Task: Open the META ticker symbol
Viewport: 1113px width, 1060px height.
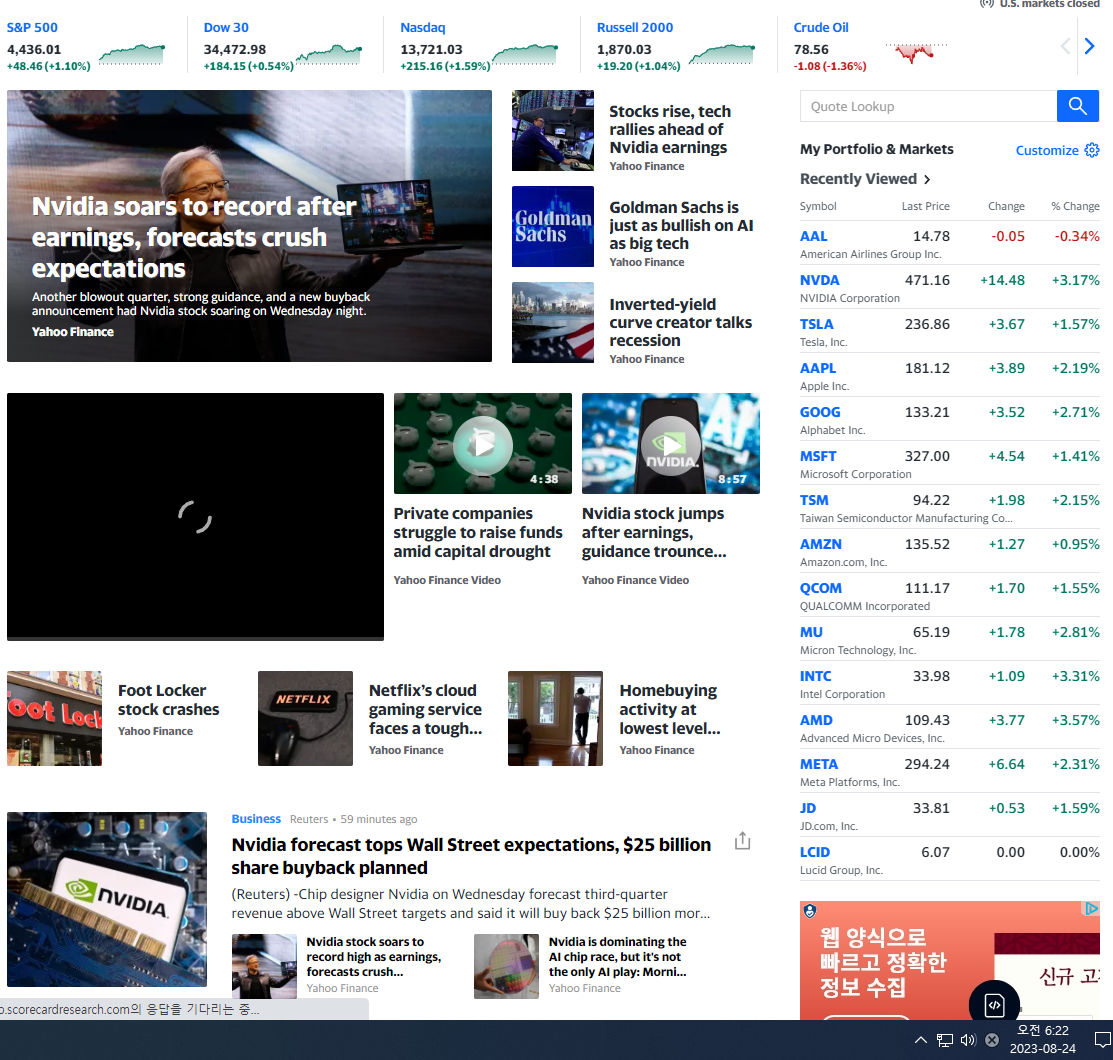Action: (819, 765)
